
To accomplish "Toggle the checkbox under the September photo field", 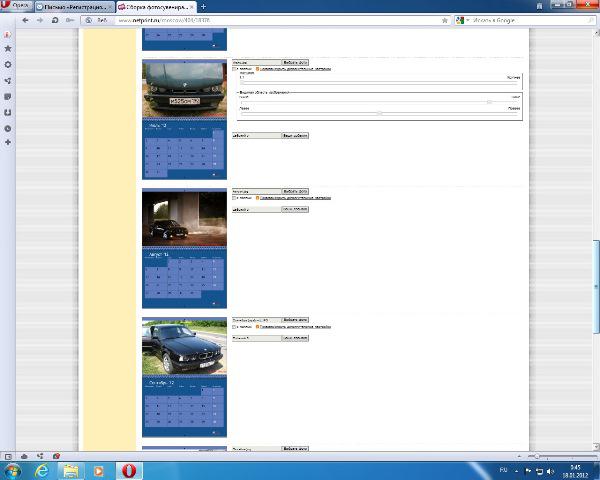I will (235, 327).
